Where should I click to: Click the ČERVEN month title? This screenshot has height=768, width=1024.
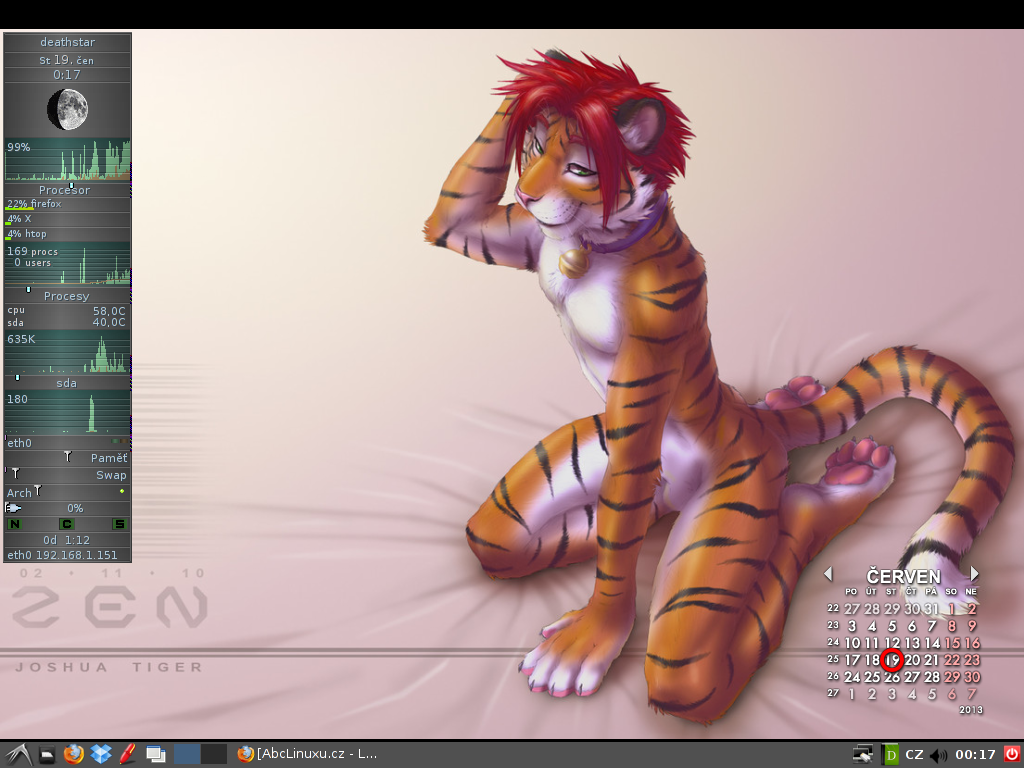903,576
